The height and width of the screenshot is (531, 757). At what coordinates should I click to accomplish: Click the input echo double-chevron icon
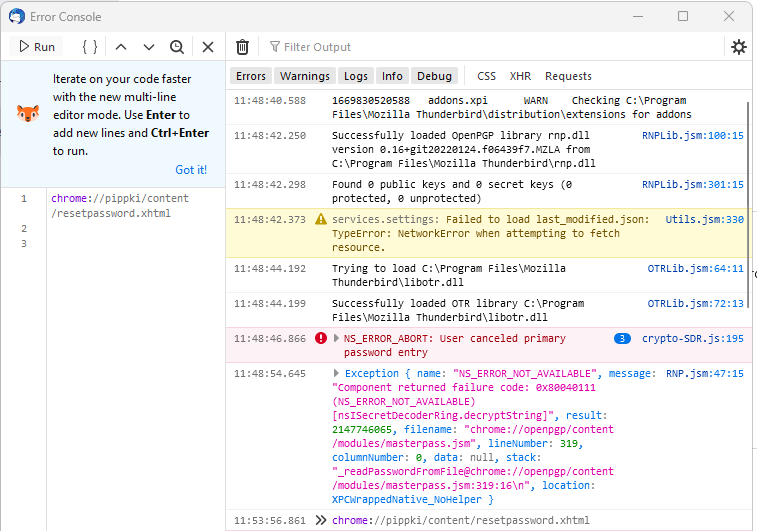(321, 520)
